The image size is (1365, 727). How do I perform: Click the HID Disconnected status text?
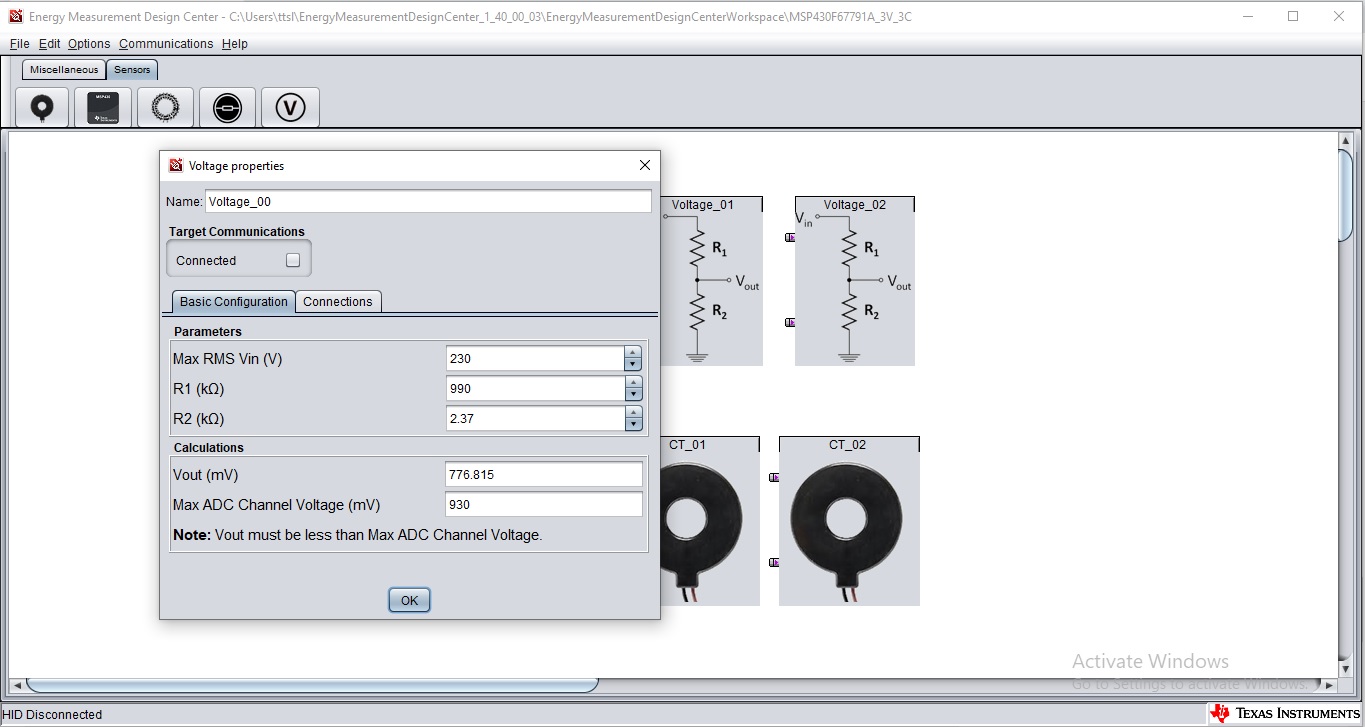[x=53, y=714]
